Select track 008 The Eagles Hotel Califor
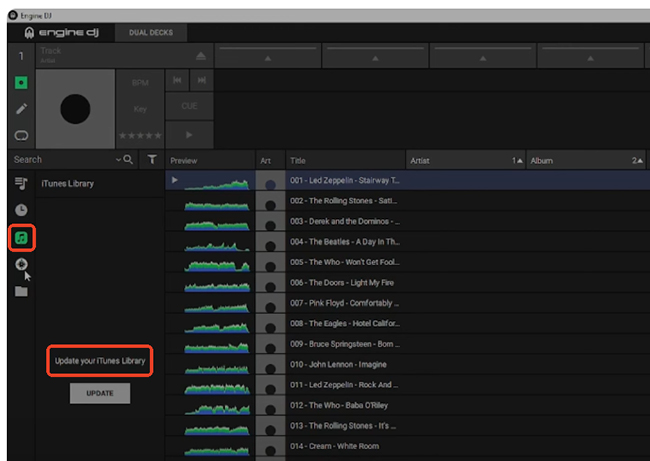 [x=407, y=323]
